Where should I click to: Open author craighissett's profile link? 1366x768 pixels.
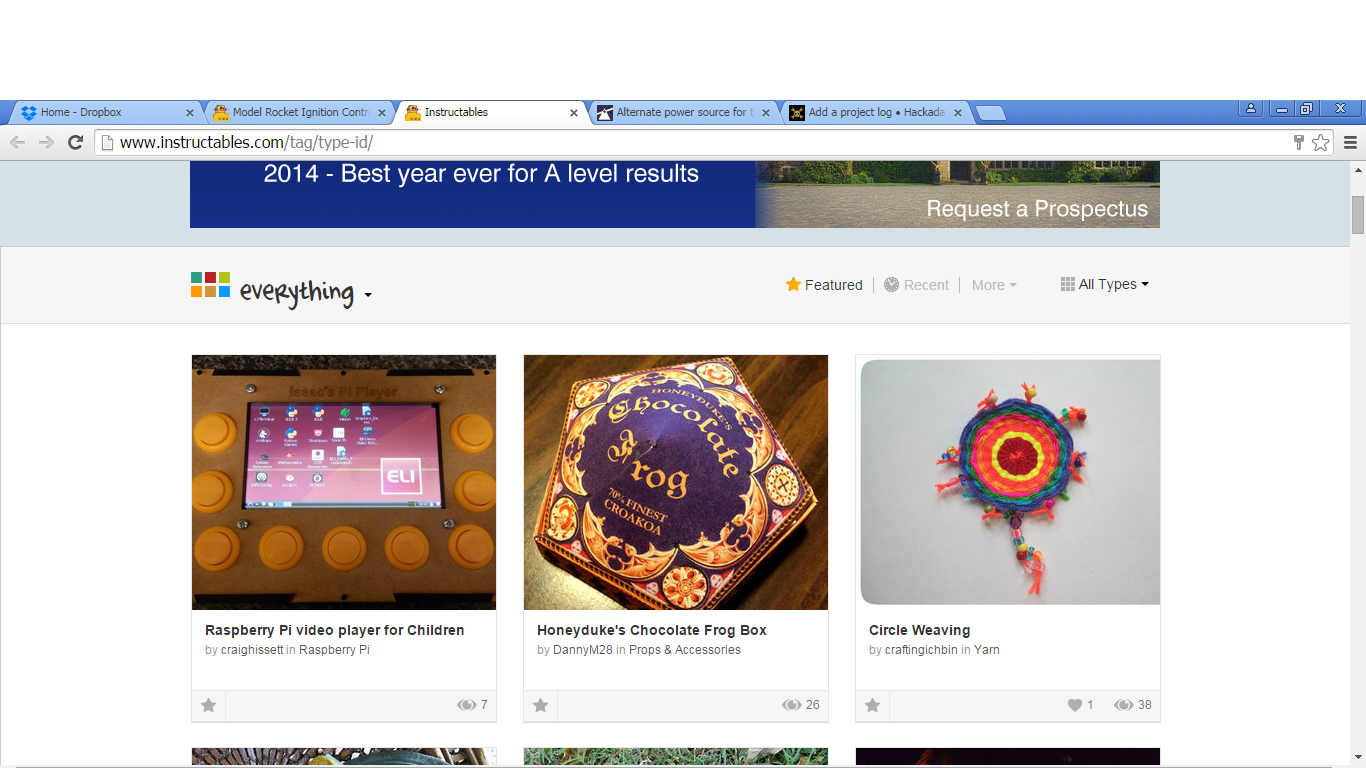point(252,650)
